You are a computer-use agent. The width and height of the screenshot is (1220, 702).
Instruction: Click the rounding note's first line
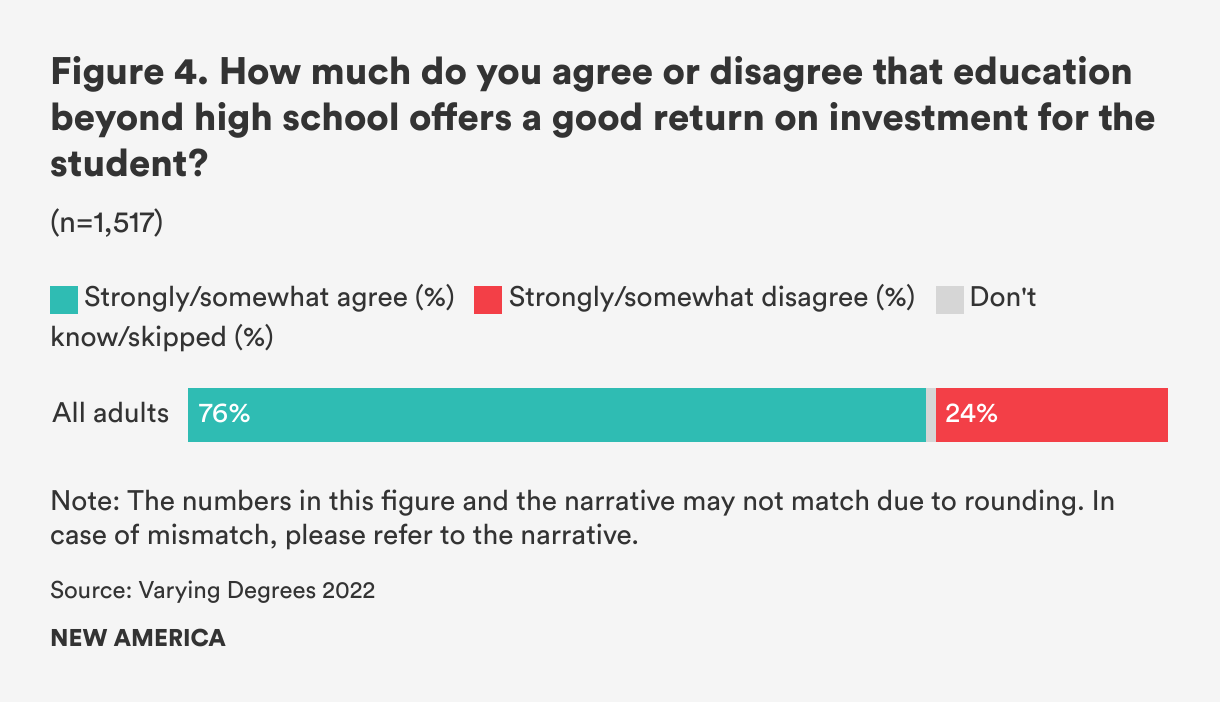(x=580, y=500)
